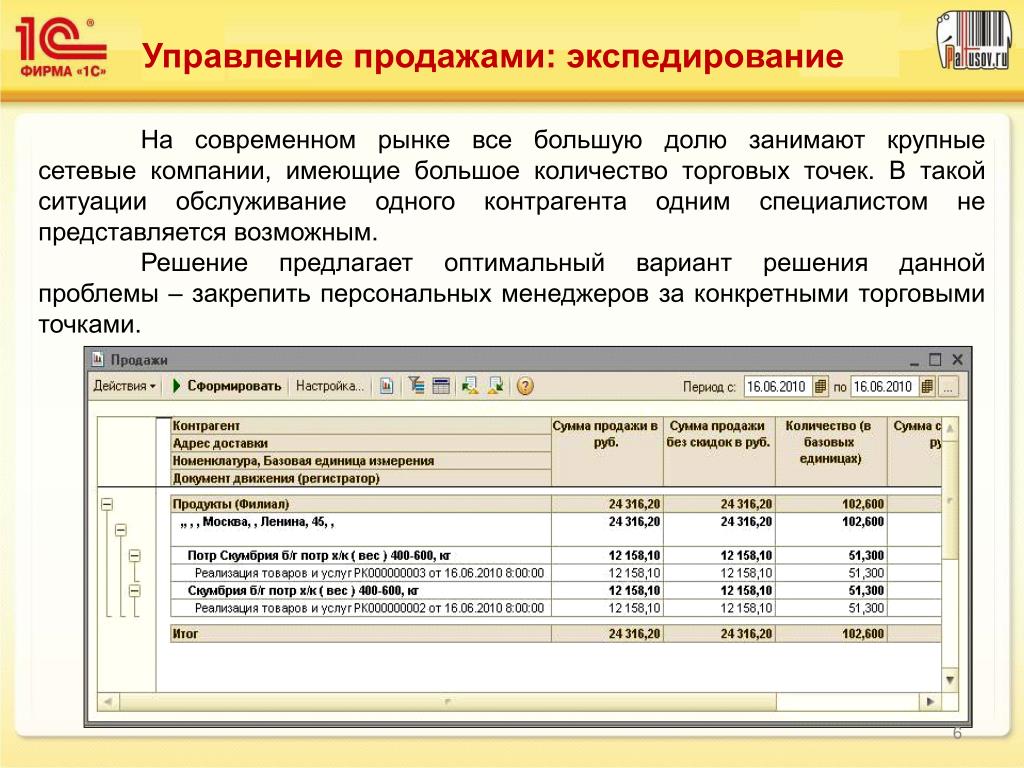Click the Итог total row label
The height and width of the screenshot is (768, 1024).
tap(185, 633)
